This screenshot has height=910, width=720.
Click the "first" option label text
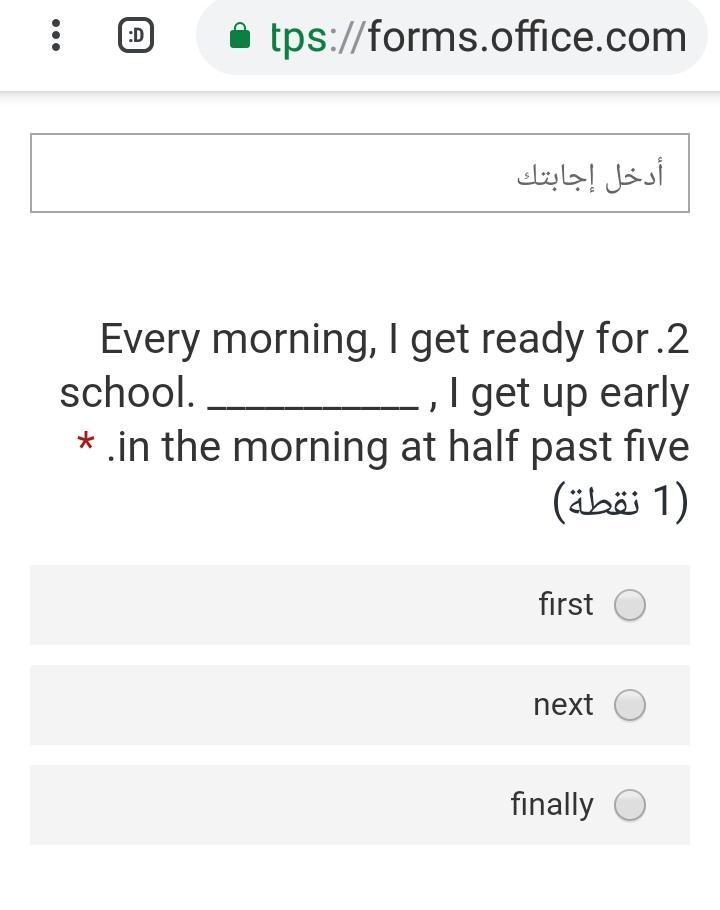566,604
